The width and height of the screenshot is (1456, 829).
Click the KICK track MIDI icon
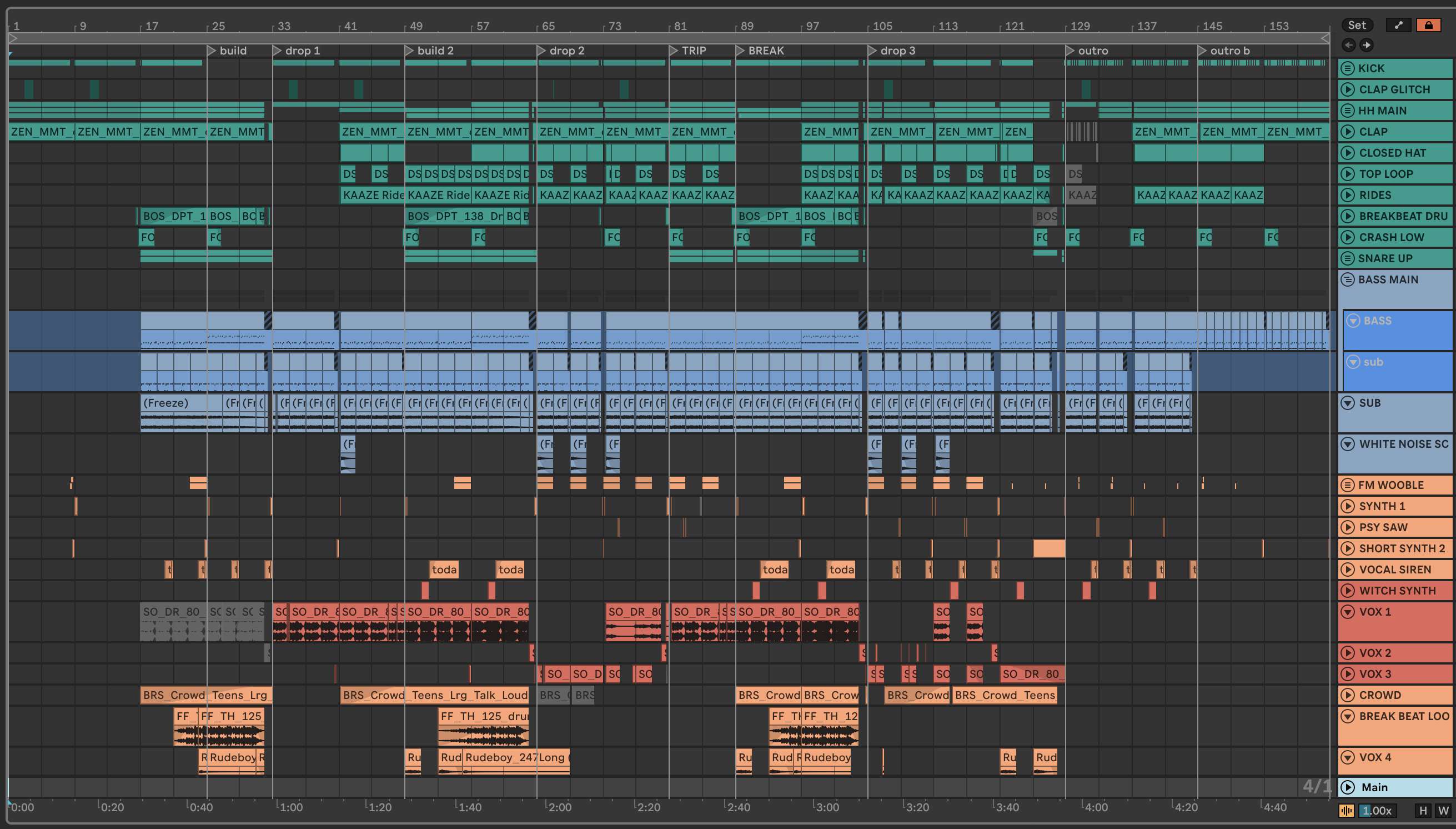(x=1347, y=68)
